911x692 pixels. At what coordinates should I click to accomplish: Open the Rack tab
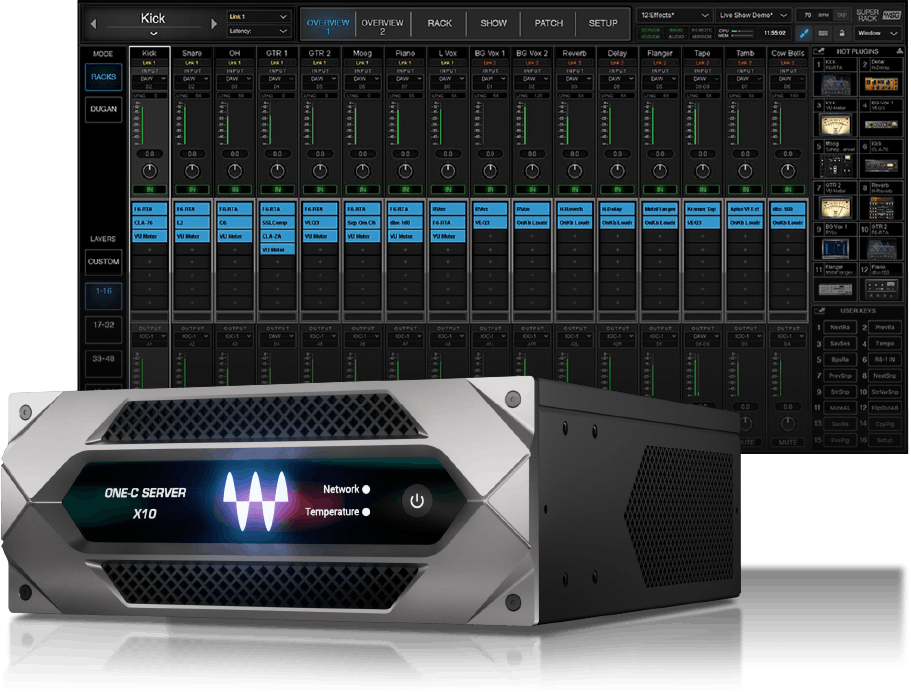[439, 23]
